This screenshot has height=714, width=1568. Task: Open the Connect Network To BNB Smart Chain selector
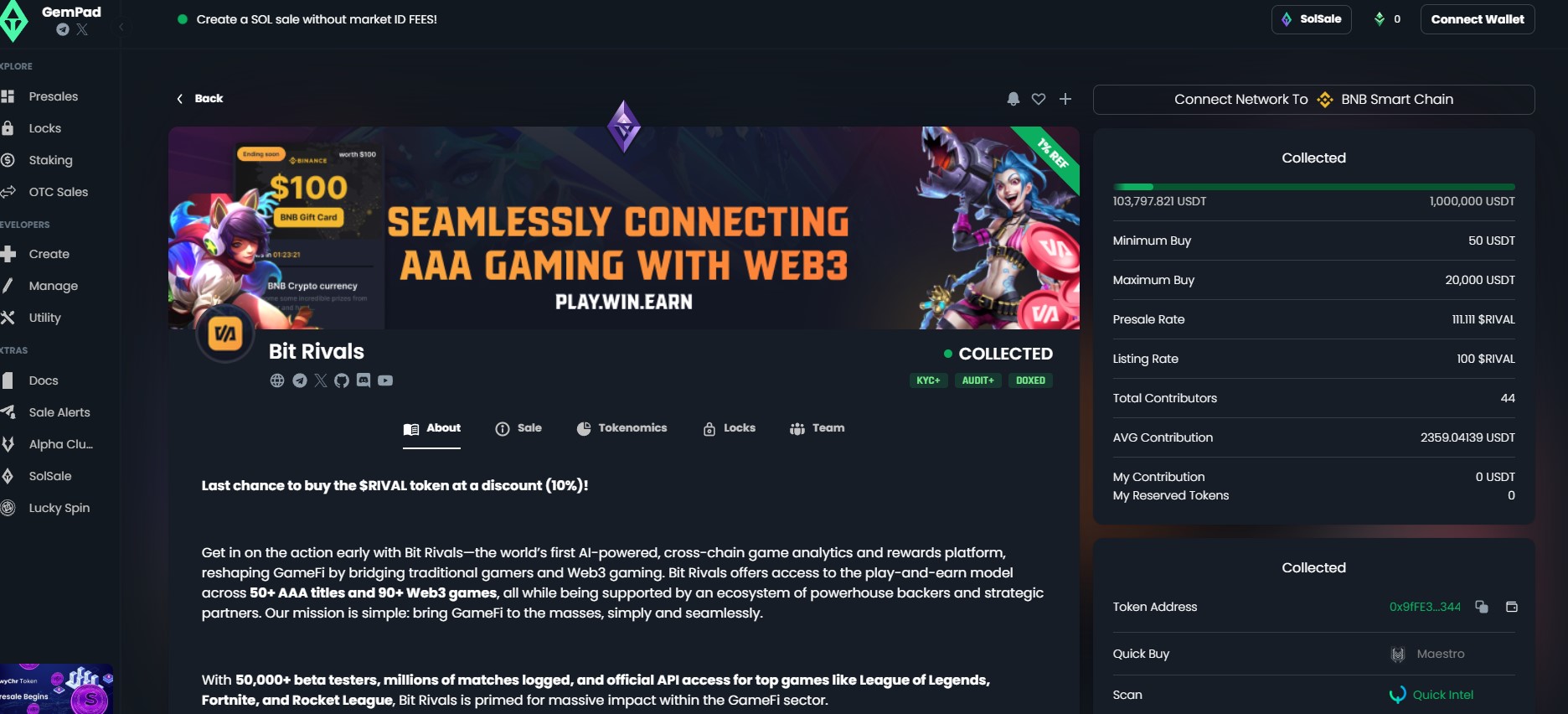1313,100
